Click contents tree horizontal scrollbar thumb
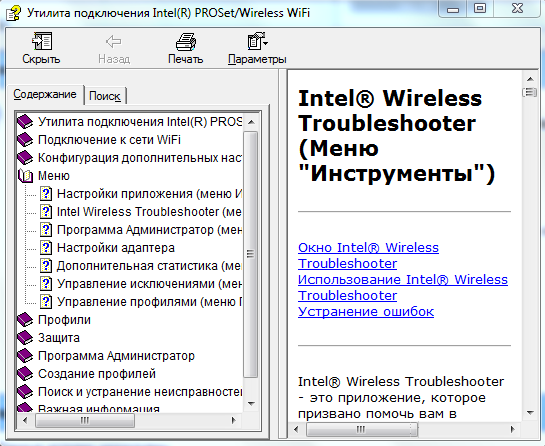Screen dimensions: 545x446 pyautogui.click(x=84, y=421)
